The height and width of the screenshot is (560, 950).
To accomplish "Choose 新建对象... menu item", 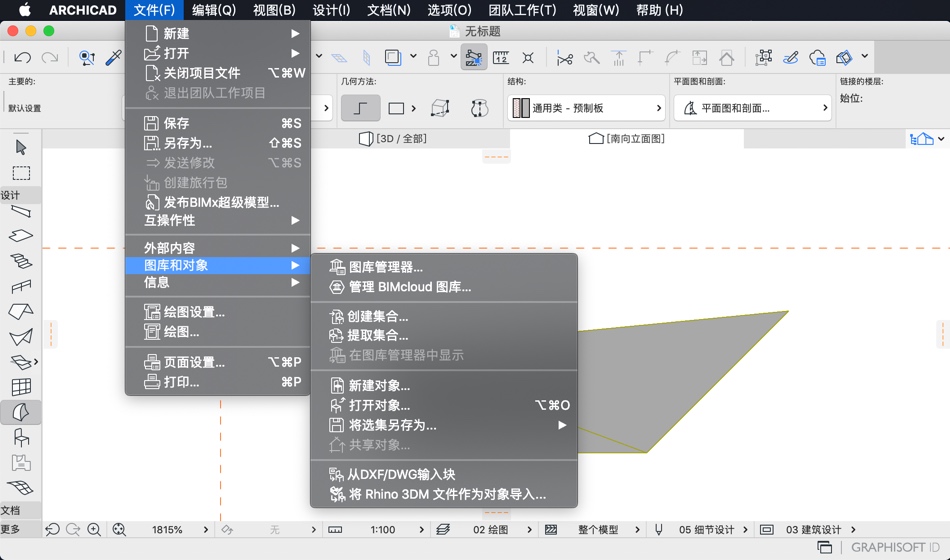I will [443, 385].
